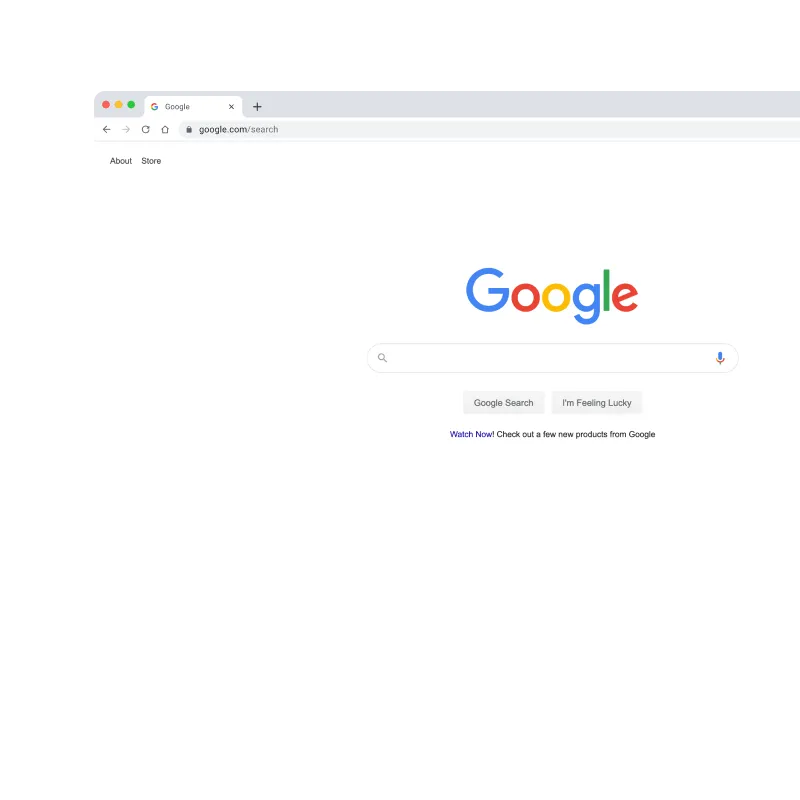Click the browser back arrow
800x800 pixels.
pos(106,130)
